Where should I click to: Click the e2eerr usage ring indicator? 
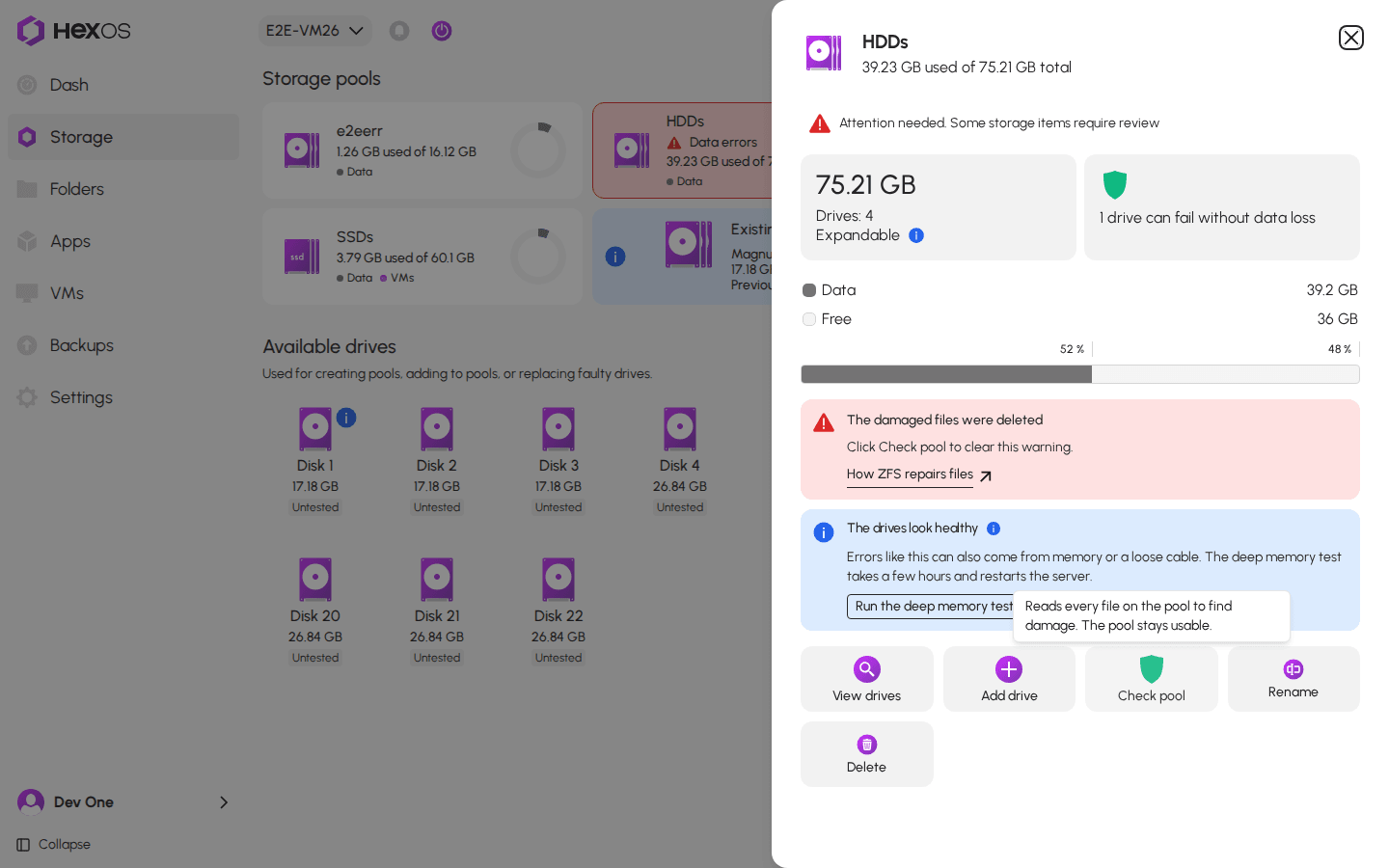coord(538,150)
